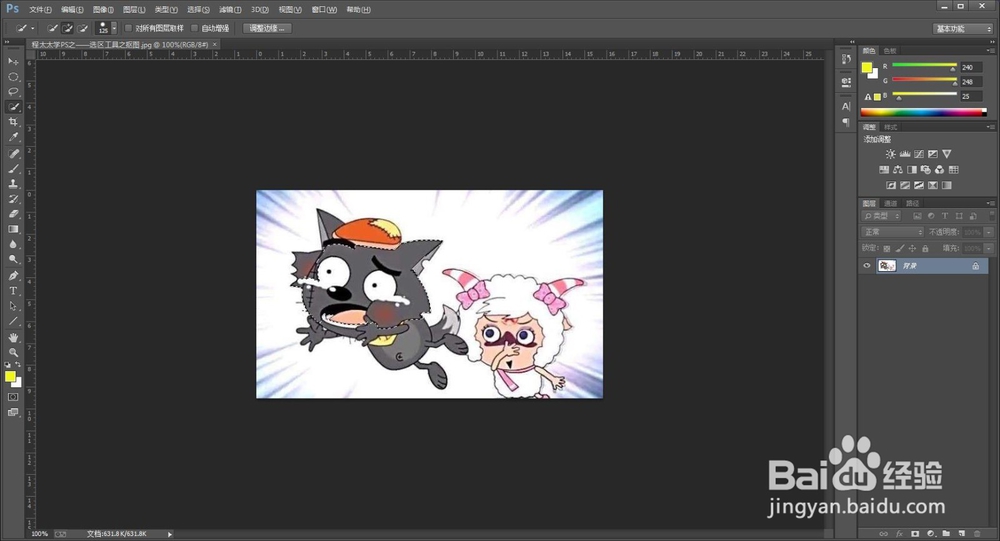
Task: Add a Channel Mixer adjustment
Action: [939, 170]
